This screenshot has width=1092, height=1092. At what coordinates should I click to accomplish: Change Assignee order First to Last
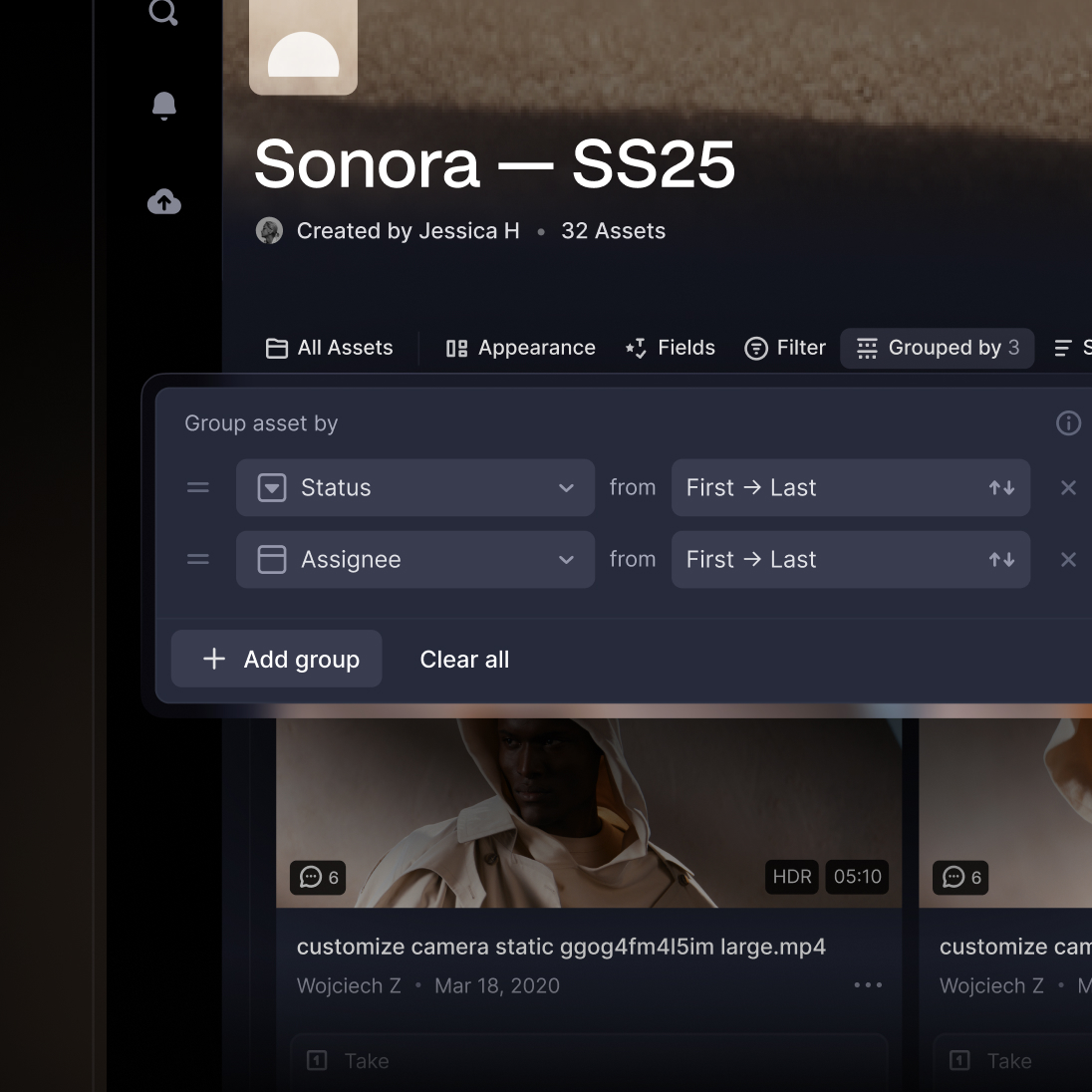click(x=850, y=559)
